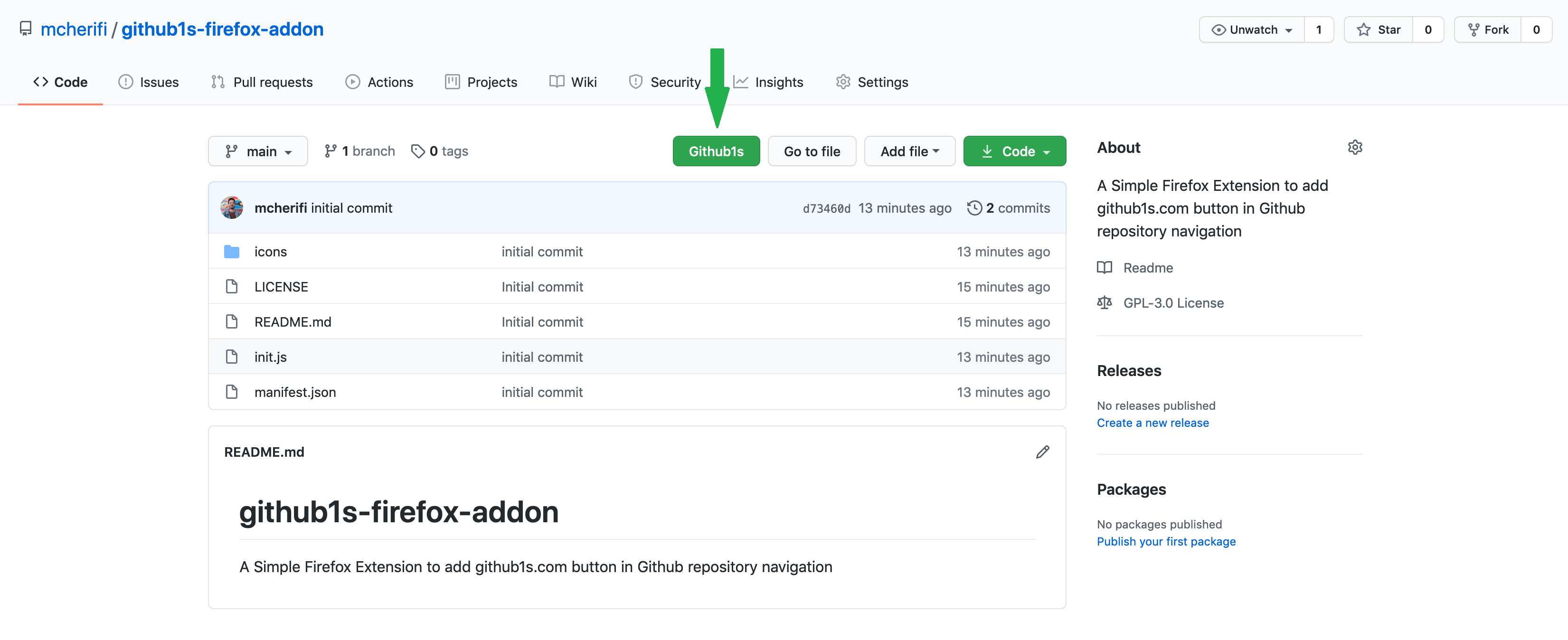
Task: Click the branch icon beside 1 branch
Action: pyautogui.click(x=331, y=150)
